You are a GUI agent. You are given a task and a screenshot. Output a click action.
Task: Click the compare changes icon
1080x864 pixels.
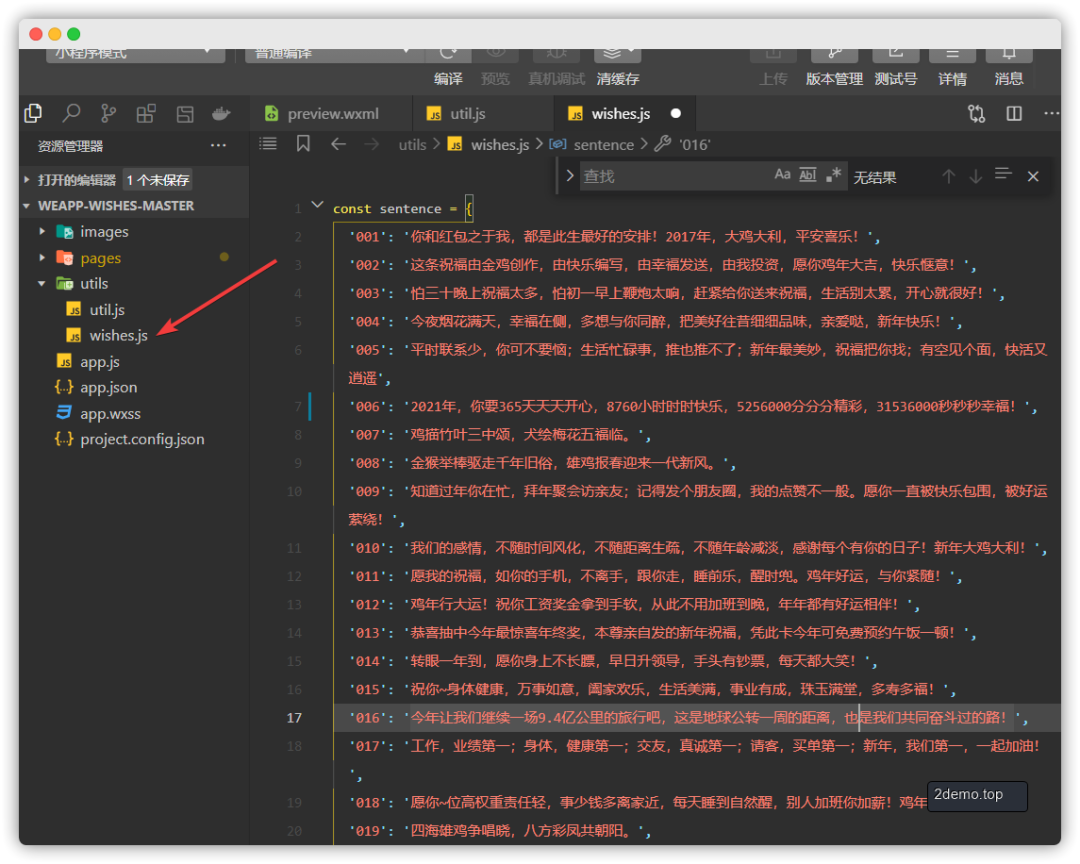coord(977,114)
